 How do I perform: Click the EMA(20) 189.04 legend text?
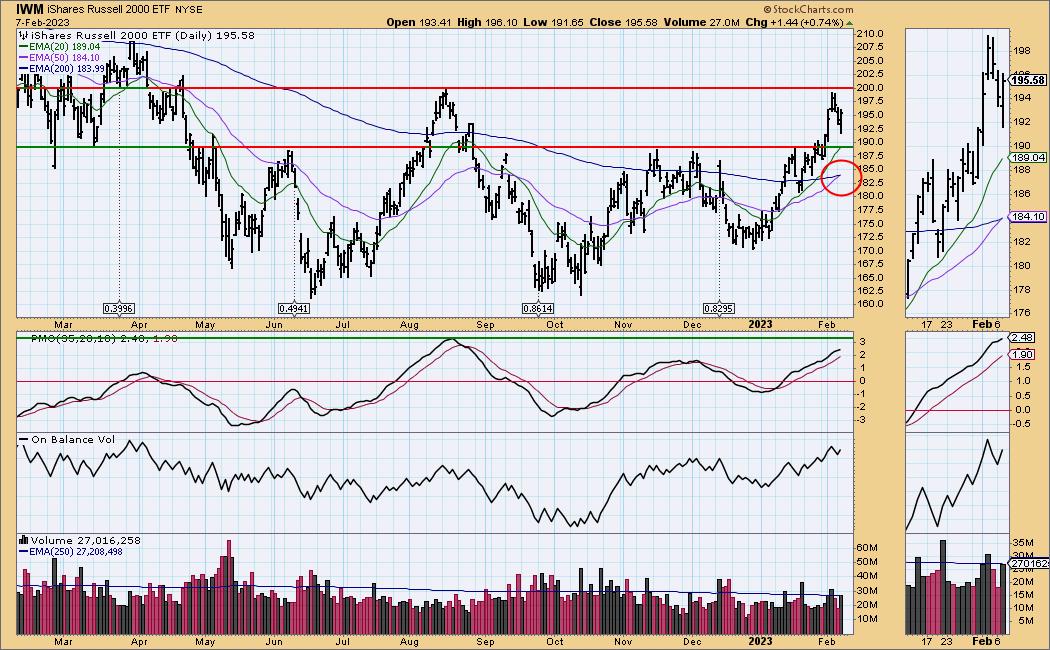coord(65,47)
